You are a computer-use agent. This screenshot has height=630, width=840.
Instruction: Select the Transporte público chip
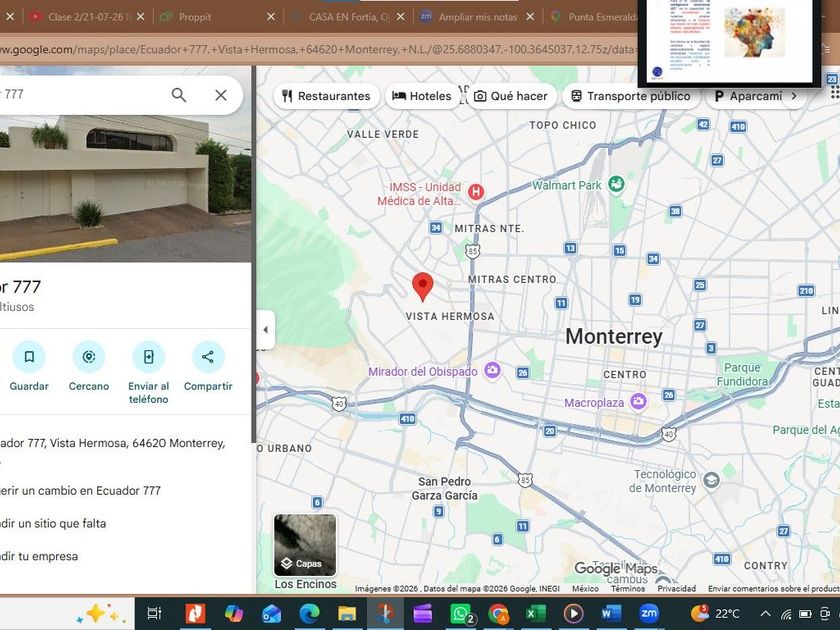(631, 96)
